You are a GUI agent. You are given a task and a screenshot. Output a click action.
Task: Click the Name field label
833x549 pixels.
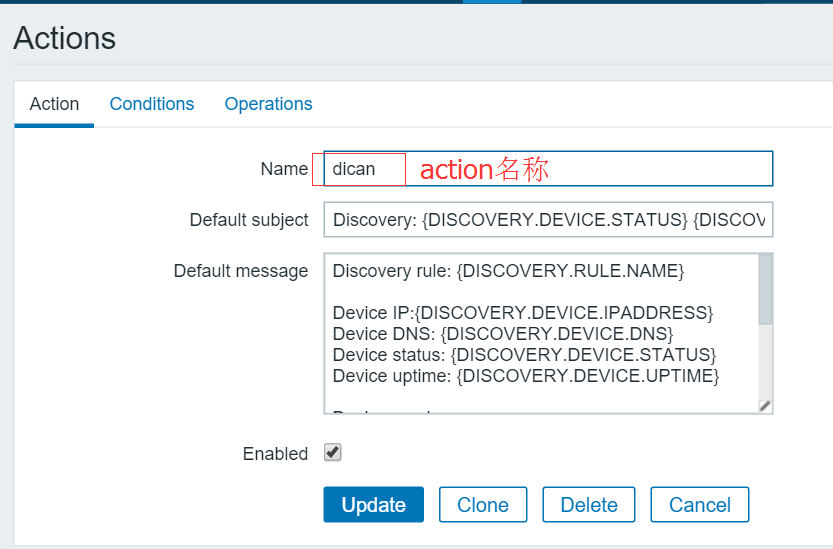click(284, 169)
